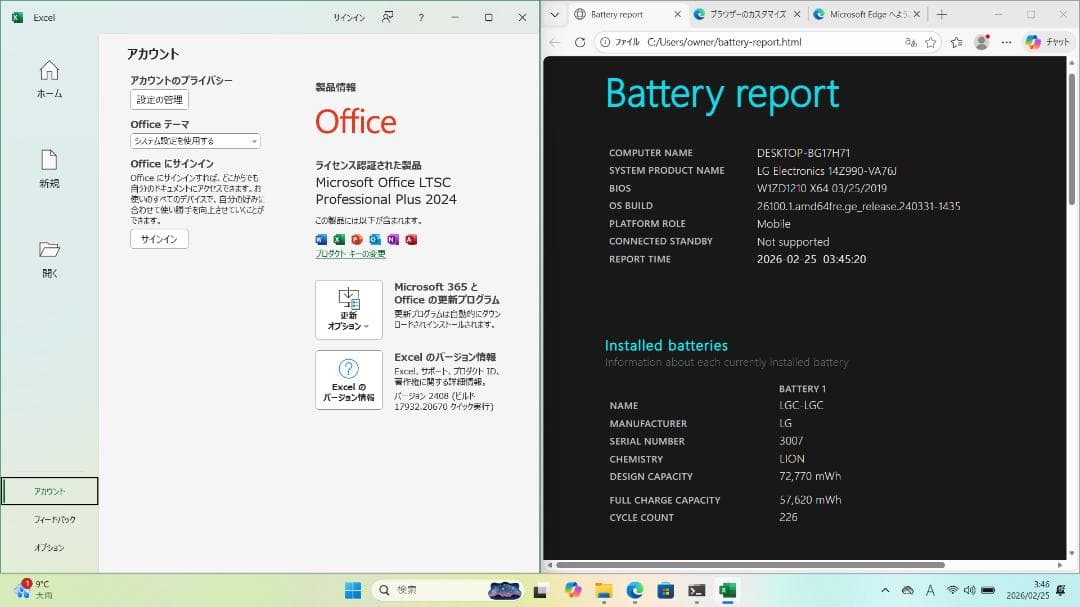The width and height of the screenshot is (1080, 607).
Task: Open the Home page in Excel sidebar
Action: point(49,80)
